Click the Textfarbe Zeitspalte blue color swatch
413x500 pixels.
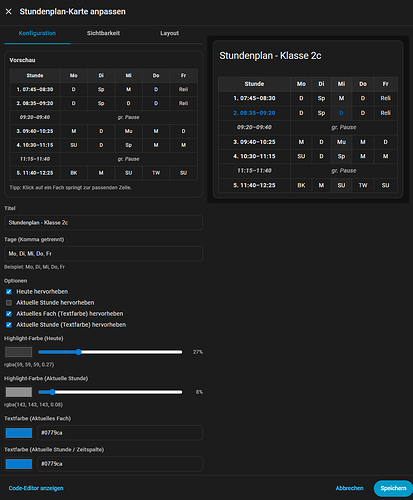19,464
